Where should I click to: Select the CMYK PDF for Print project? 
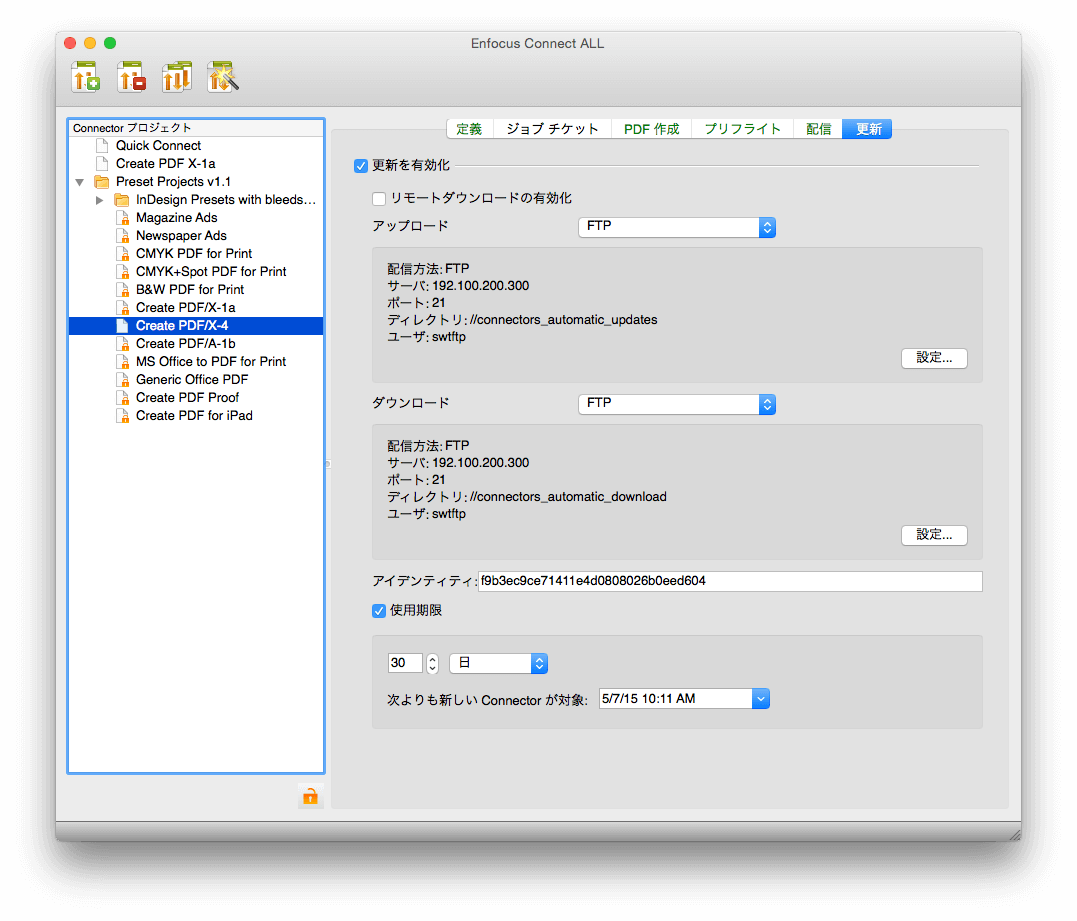tap(196, 253)
